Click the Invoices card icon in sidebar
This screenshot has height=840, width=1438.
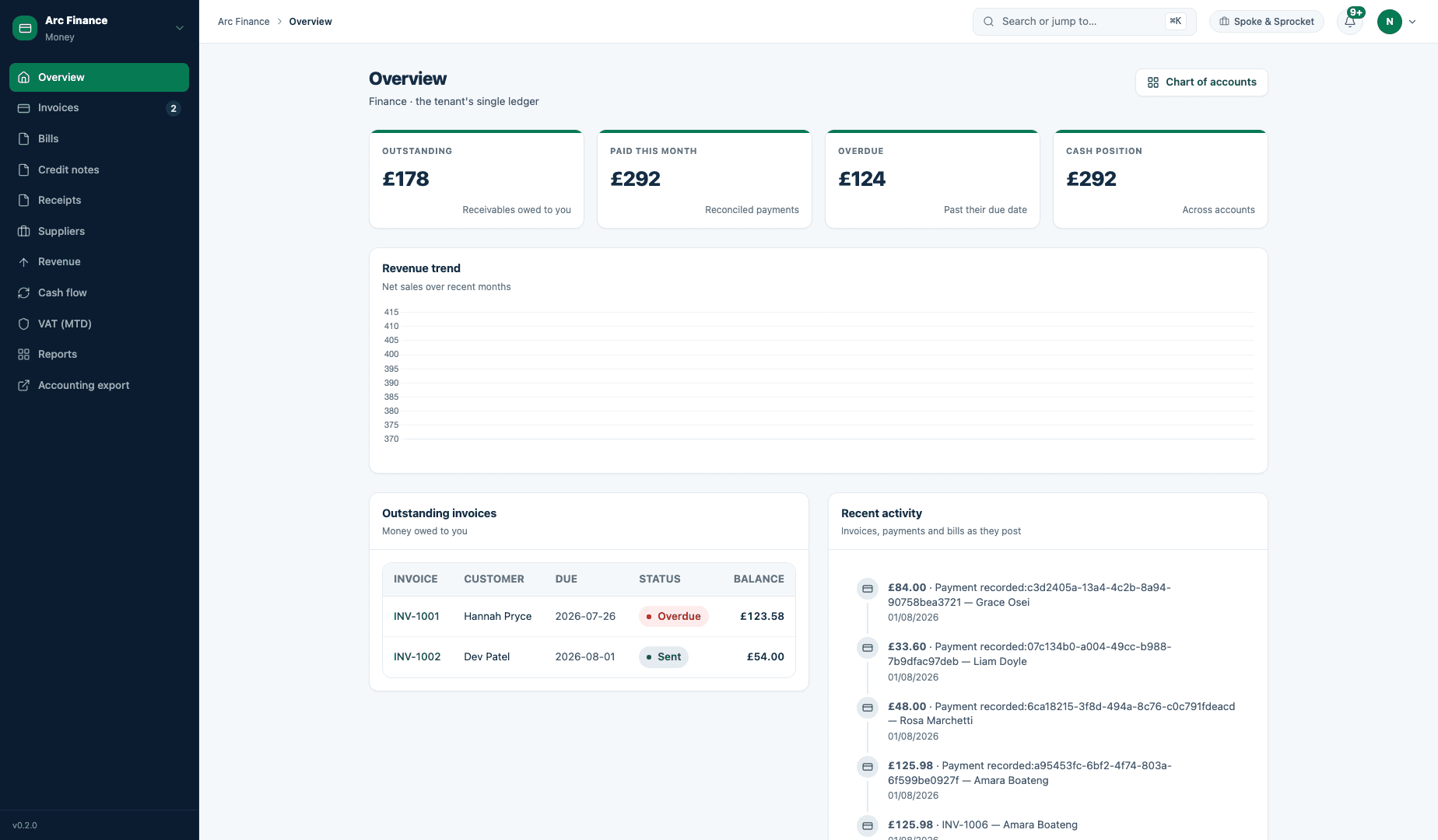pos(24,108)
